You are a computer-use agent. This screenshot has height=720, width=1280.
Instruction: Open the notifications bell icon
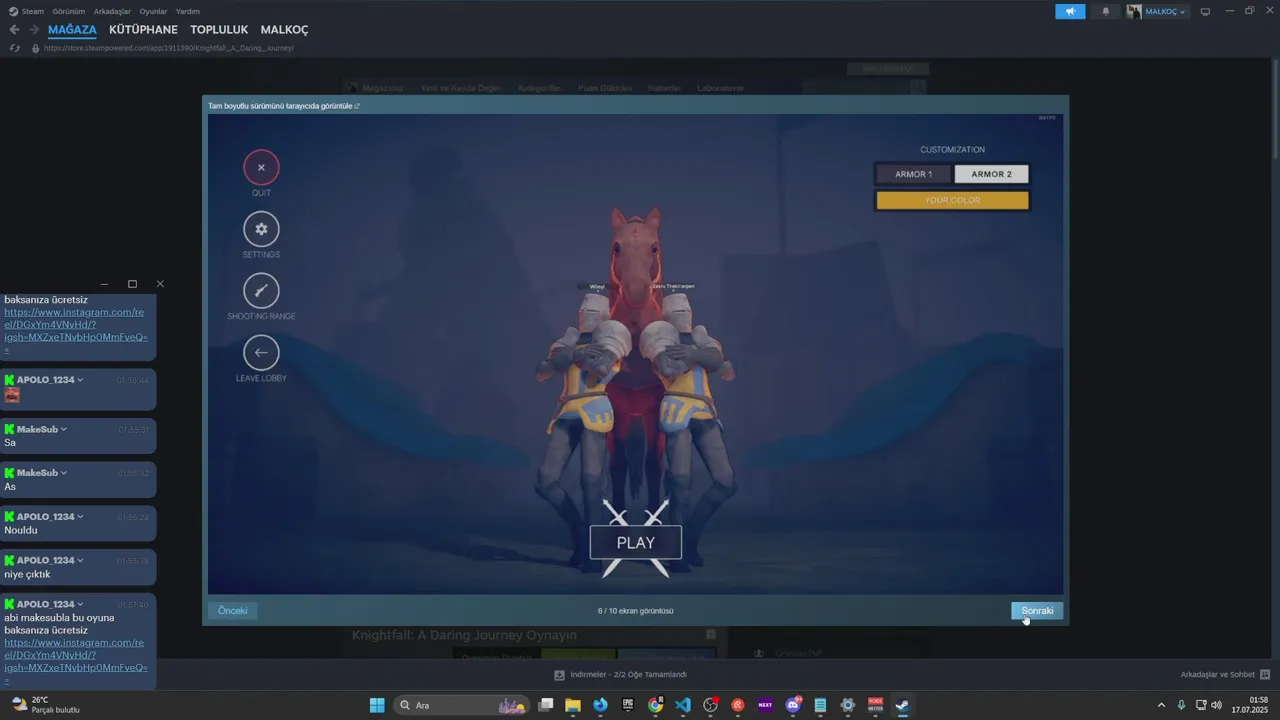pos(1105,11)
